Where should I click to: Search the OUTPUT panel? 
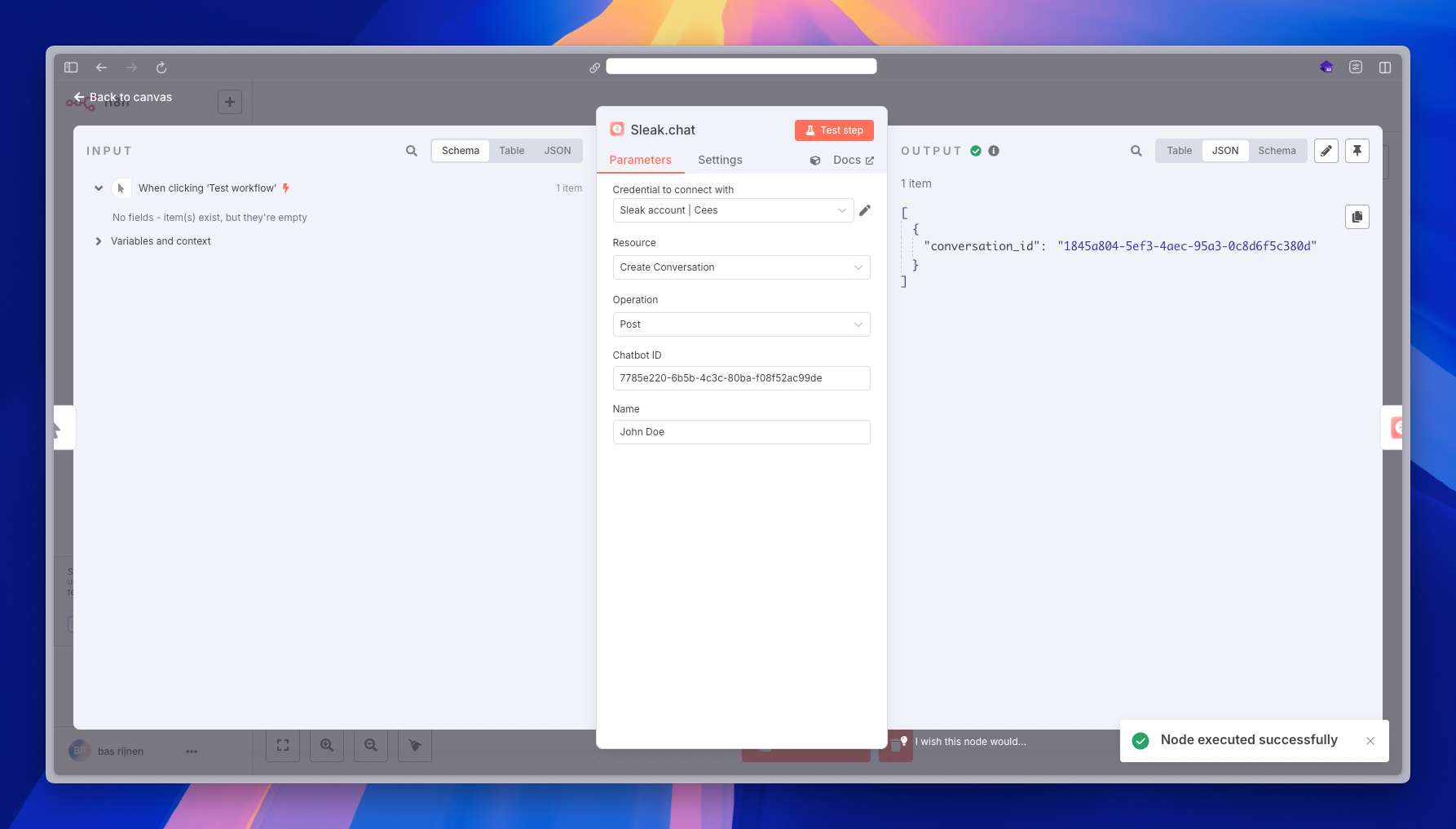[x=1136, y=151]
